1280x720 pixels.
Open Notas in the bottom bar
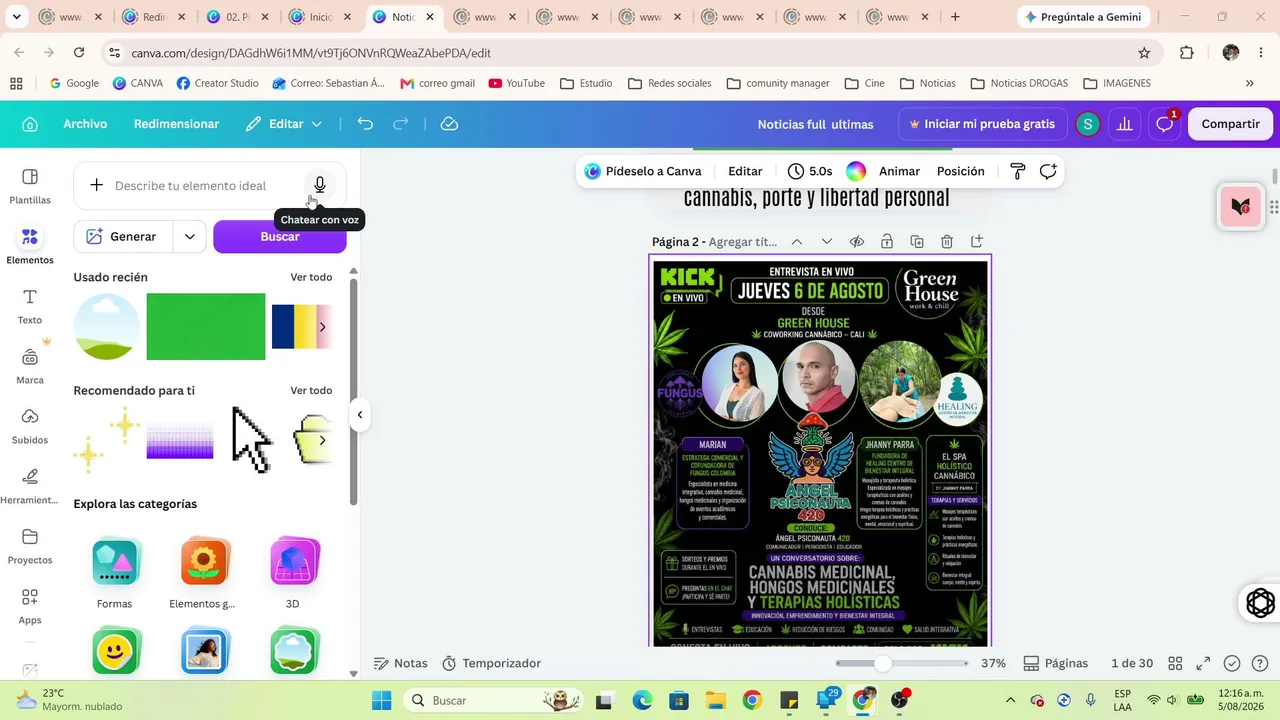coord(400,663)
